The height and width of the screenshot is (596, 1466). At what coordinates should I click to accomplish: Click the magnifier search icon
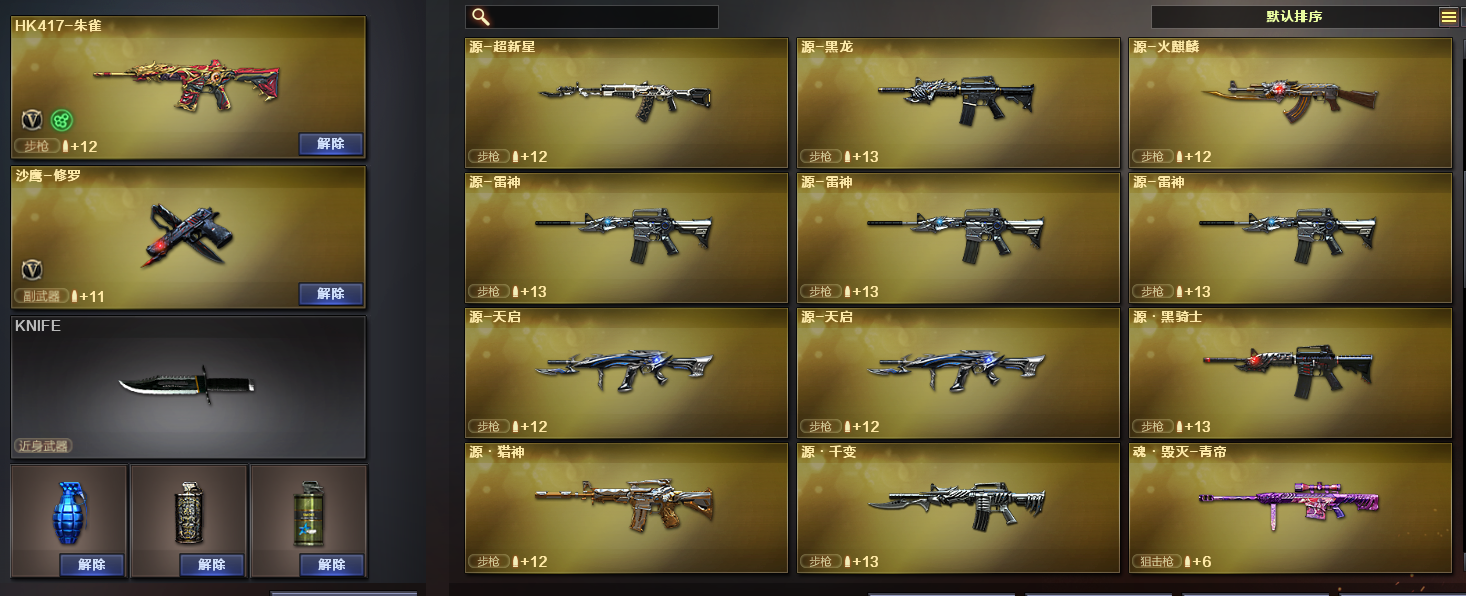(480, 17)
